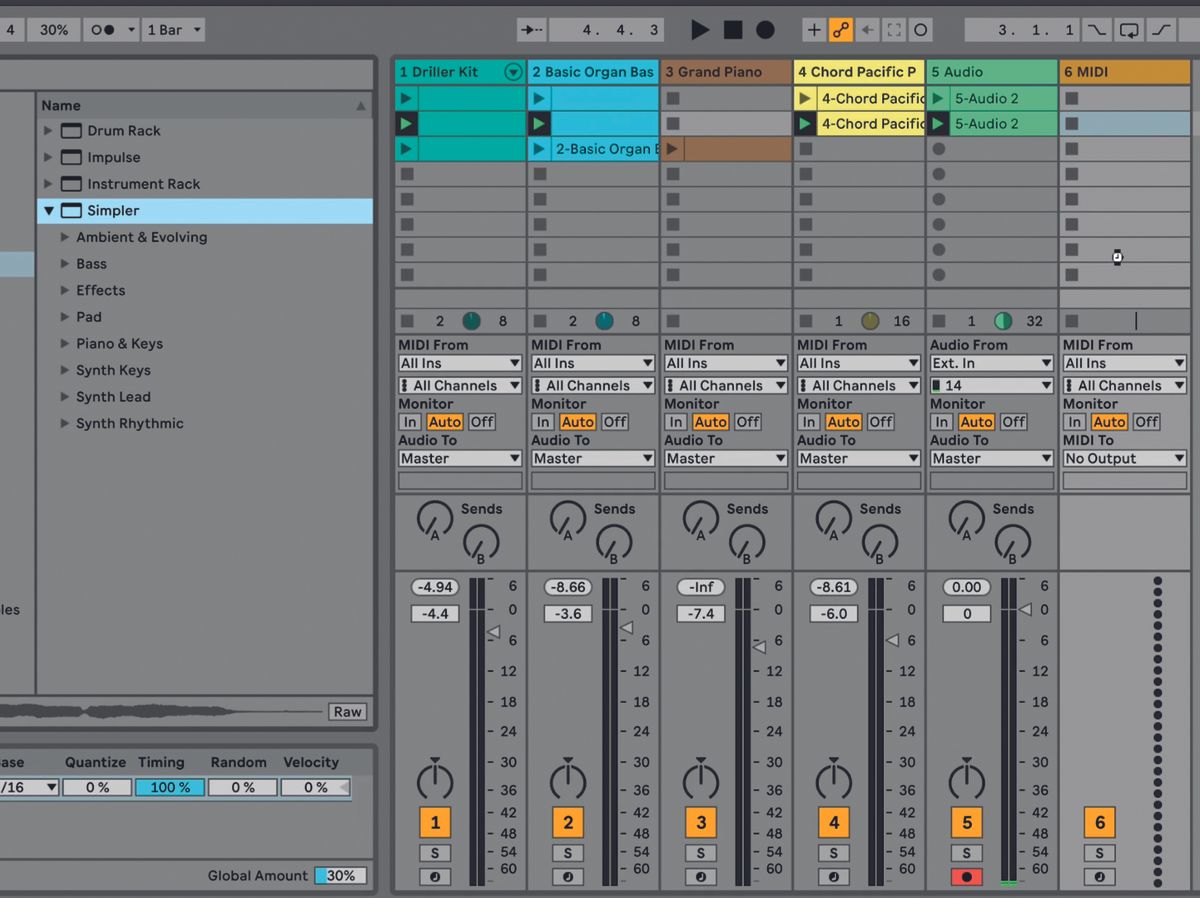This screenshot has width=1200, height=898.
Task: Expand the Impulse folder
Action: click(48, 157)
